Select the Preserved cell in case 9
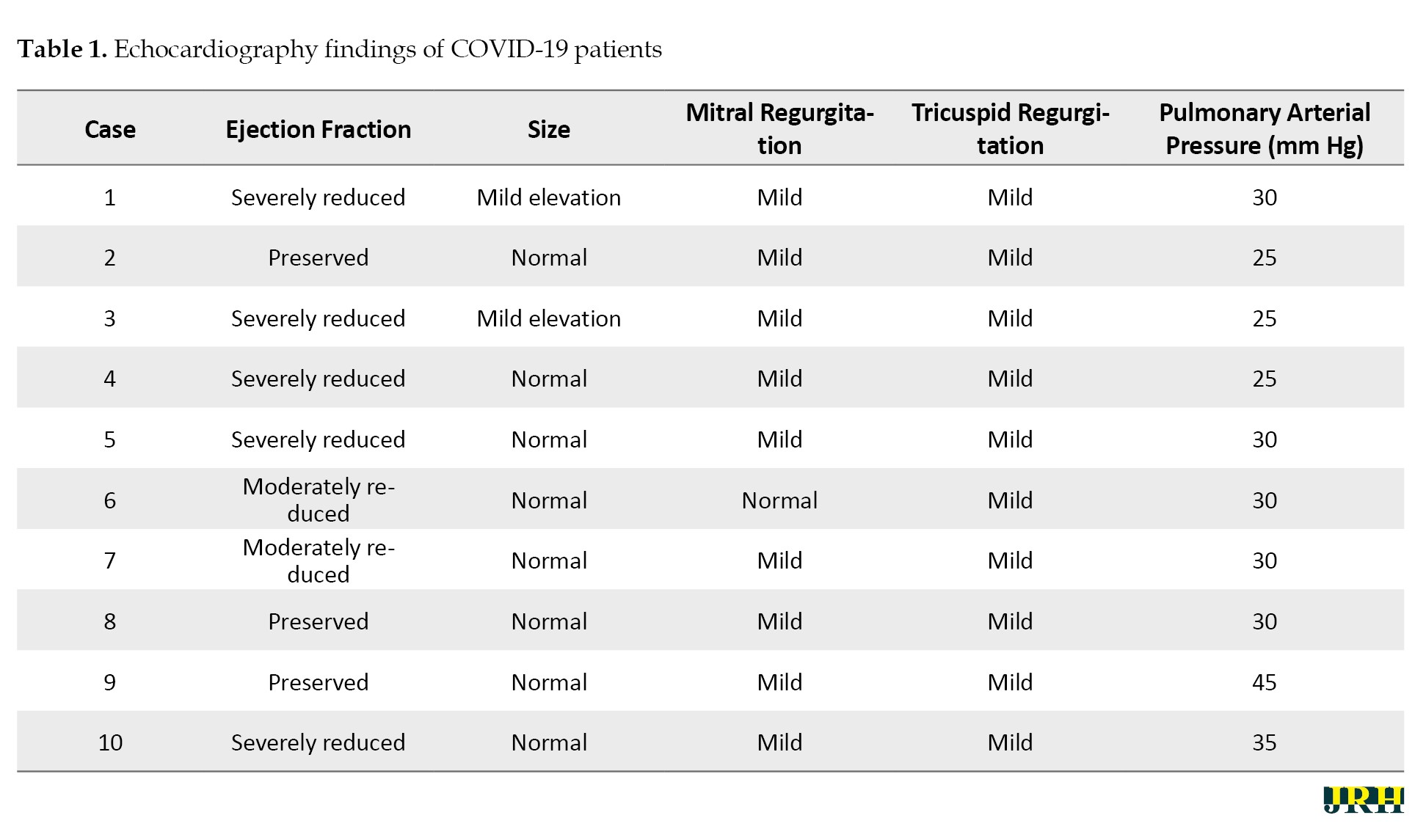1415x840 pixels. point(318,682)
